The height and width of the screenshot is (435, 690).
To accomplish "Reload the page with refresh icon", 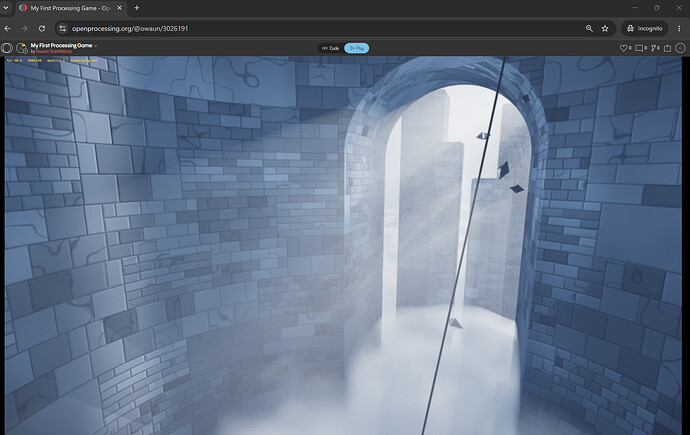I will click(42, 28).
